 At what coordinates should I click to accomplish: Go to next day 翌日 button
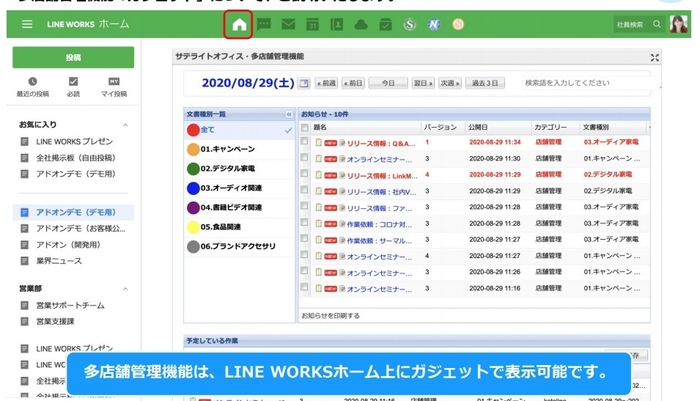[423, 83]
